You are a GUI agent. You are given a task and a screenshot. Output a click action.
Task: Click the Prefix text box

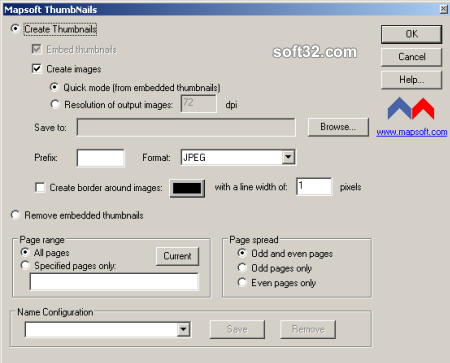click(101, 158)
